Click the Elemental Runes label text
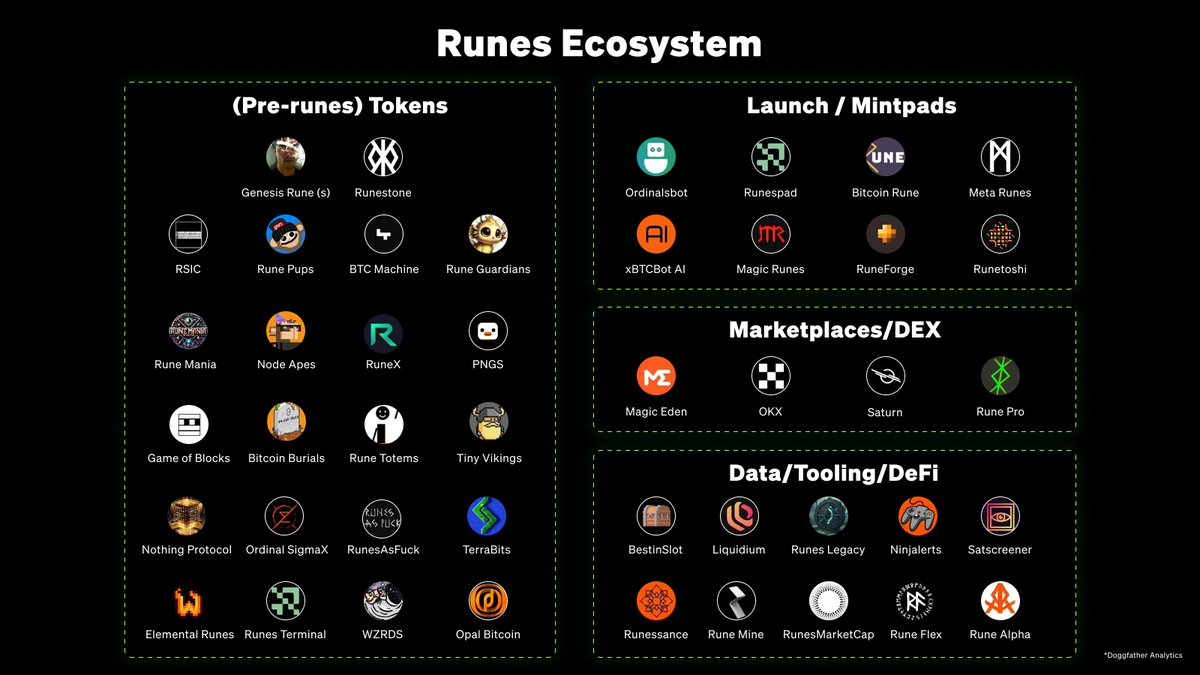Screen dimensions: 1200x675 (x=190, y=635)
